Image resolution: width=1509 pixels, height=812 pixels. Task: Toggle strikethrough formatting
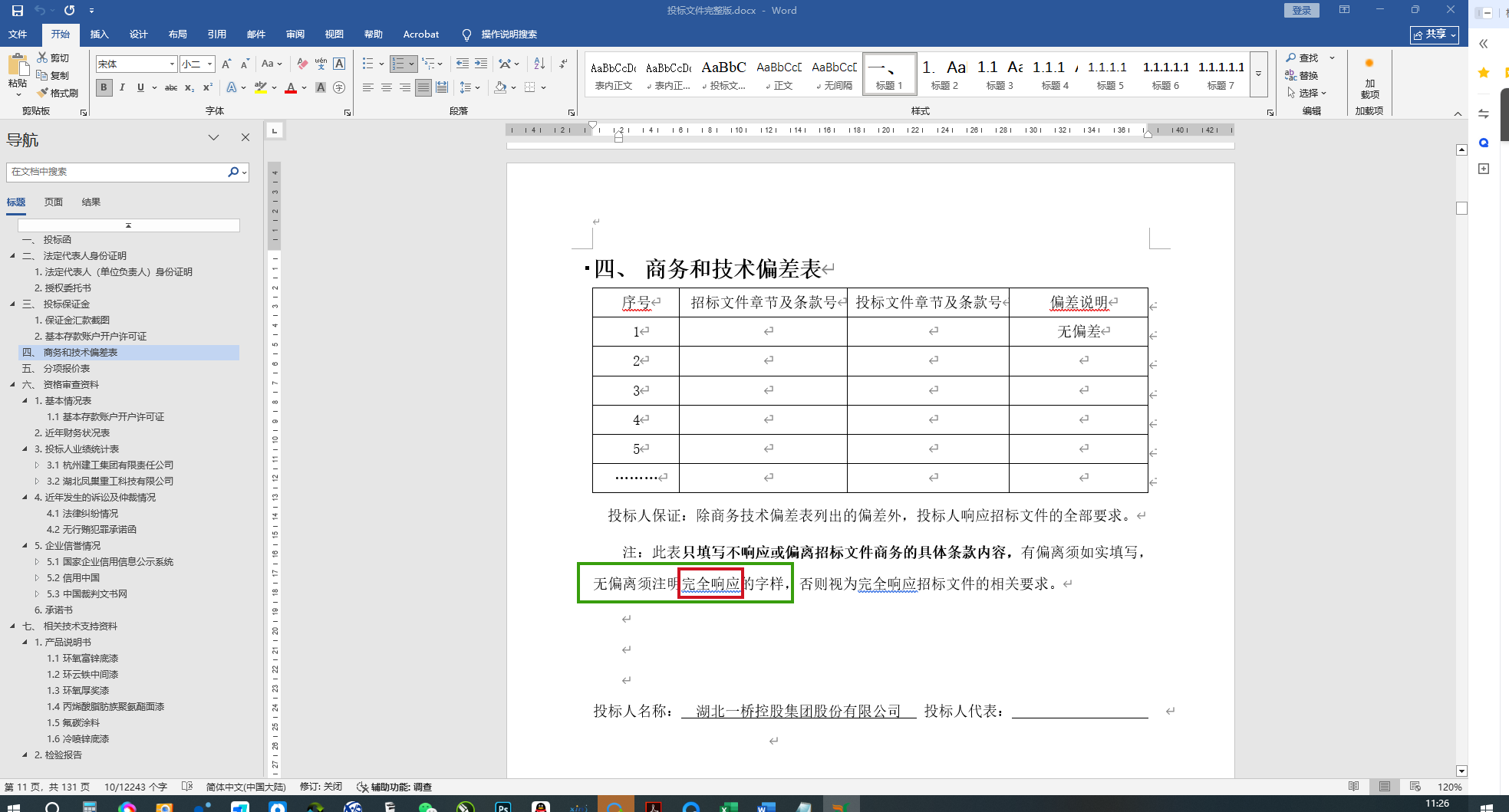[171, 87]
